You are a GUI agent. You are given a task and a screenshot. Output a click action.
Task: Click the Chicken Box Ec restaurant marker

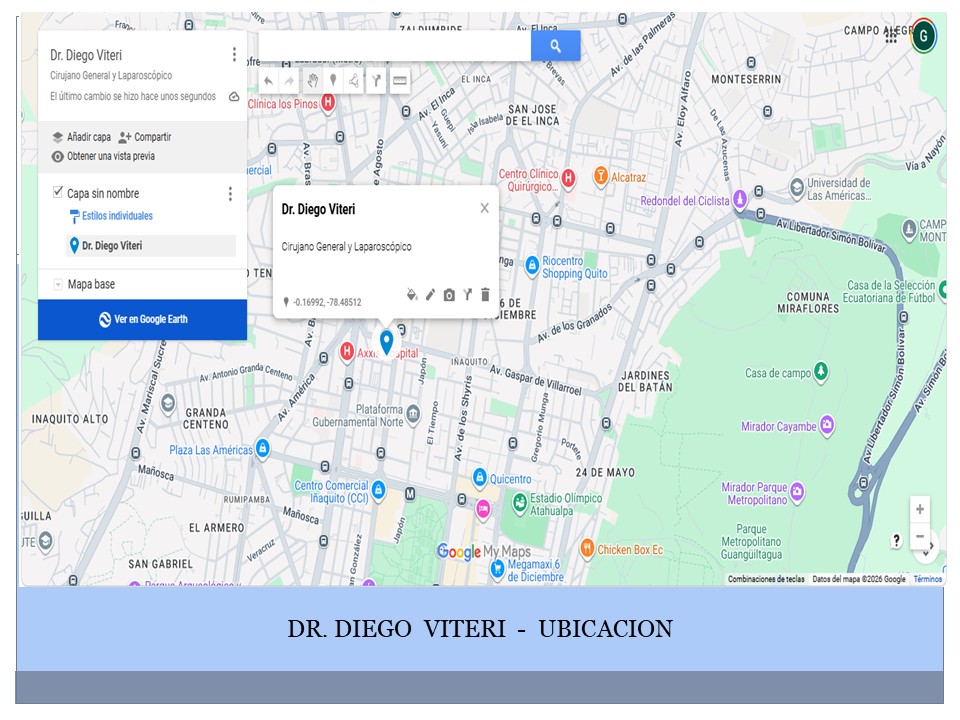587,548
